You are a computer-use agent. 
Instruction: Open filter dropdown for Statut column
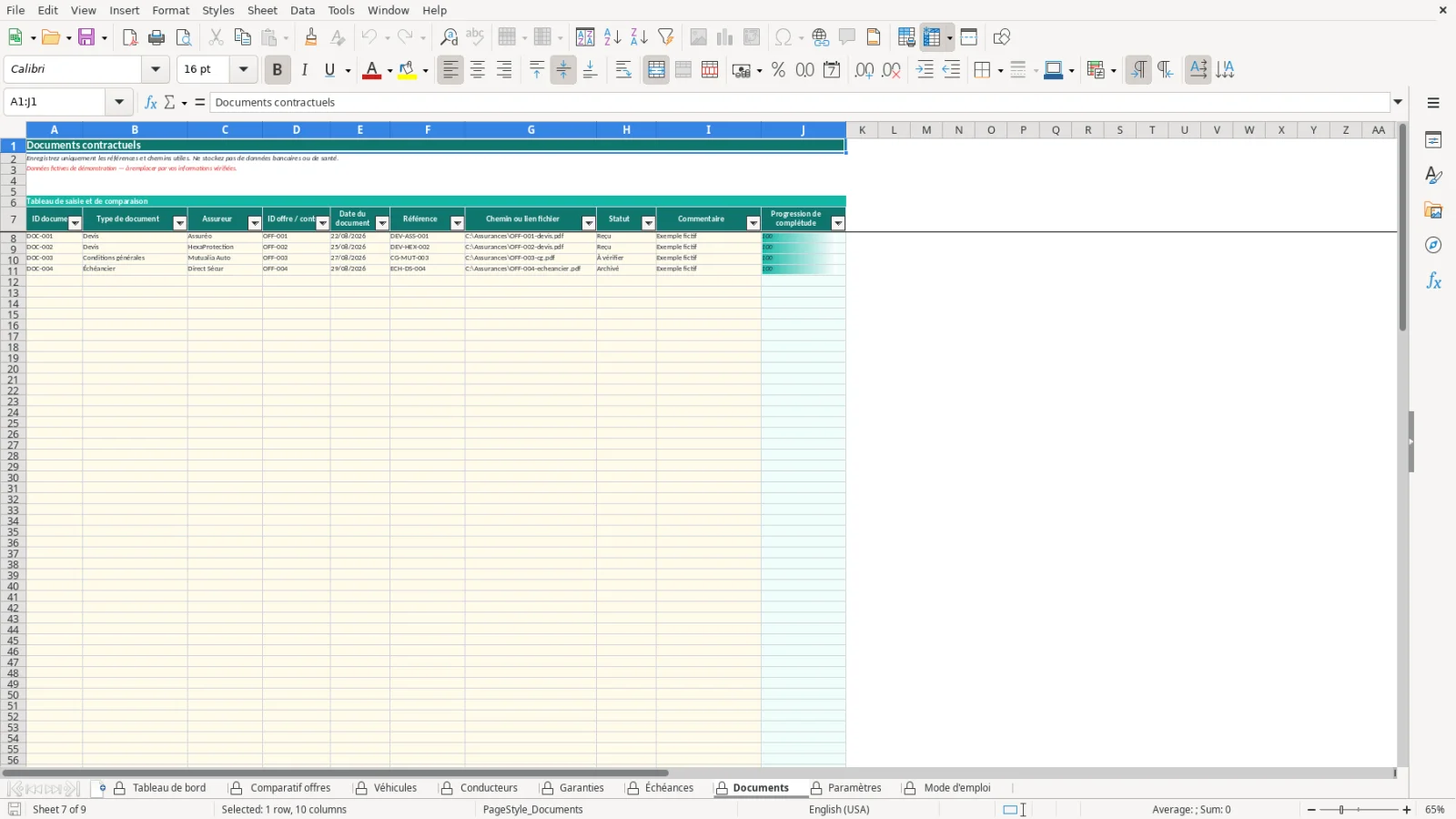pos(648,223)
